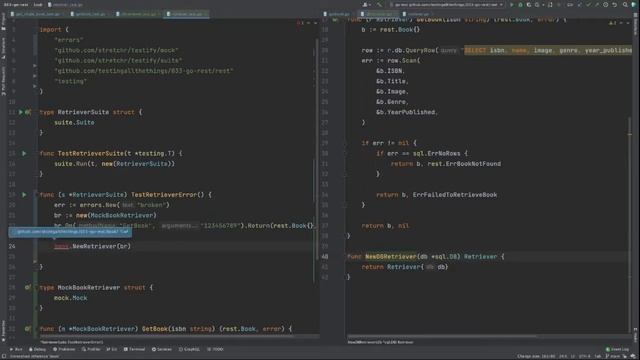
Task: Open Search Everywhere magnifier icon
Action: click(625, 4)
